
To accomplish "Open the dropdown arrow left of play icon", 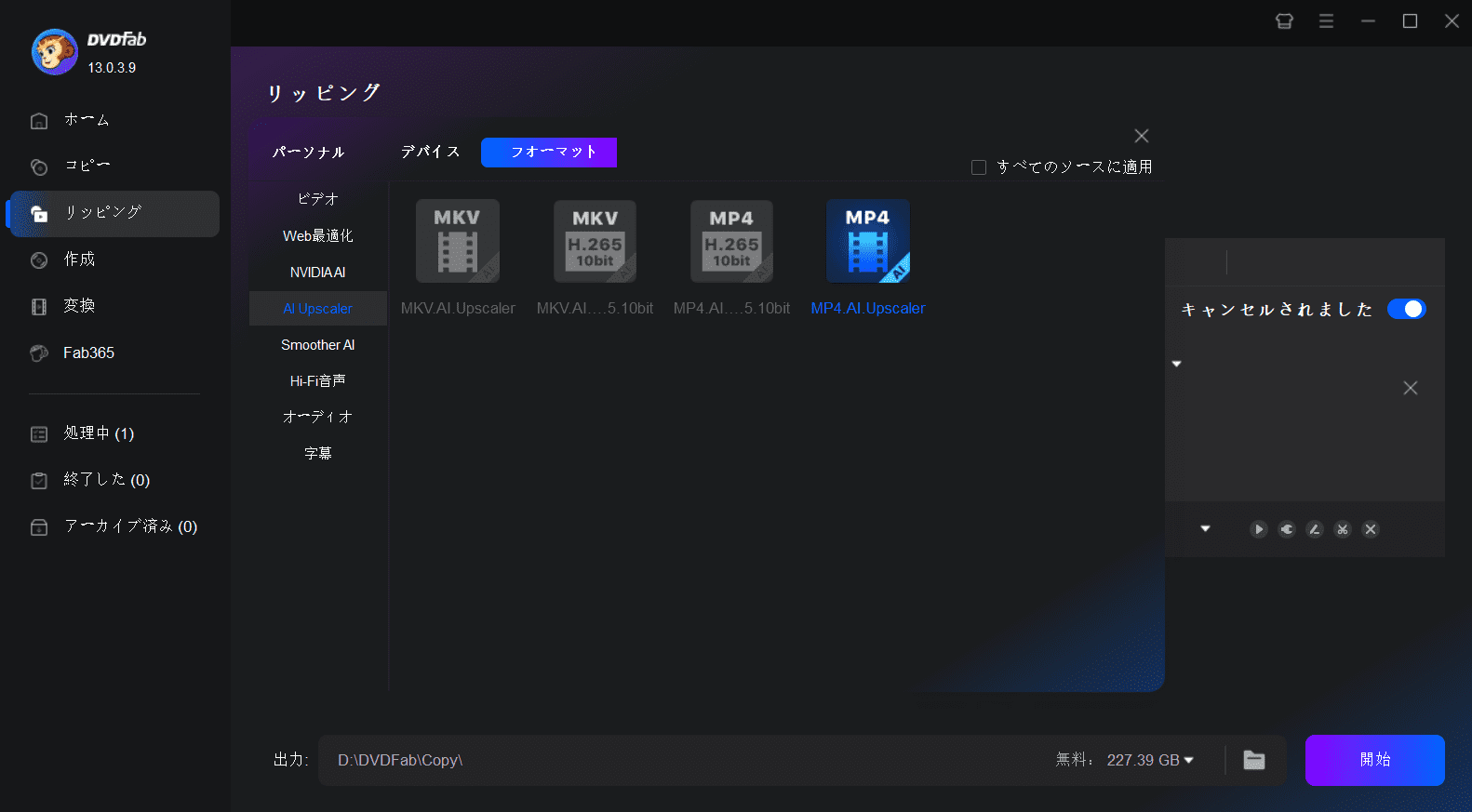I will point(1205,528).
